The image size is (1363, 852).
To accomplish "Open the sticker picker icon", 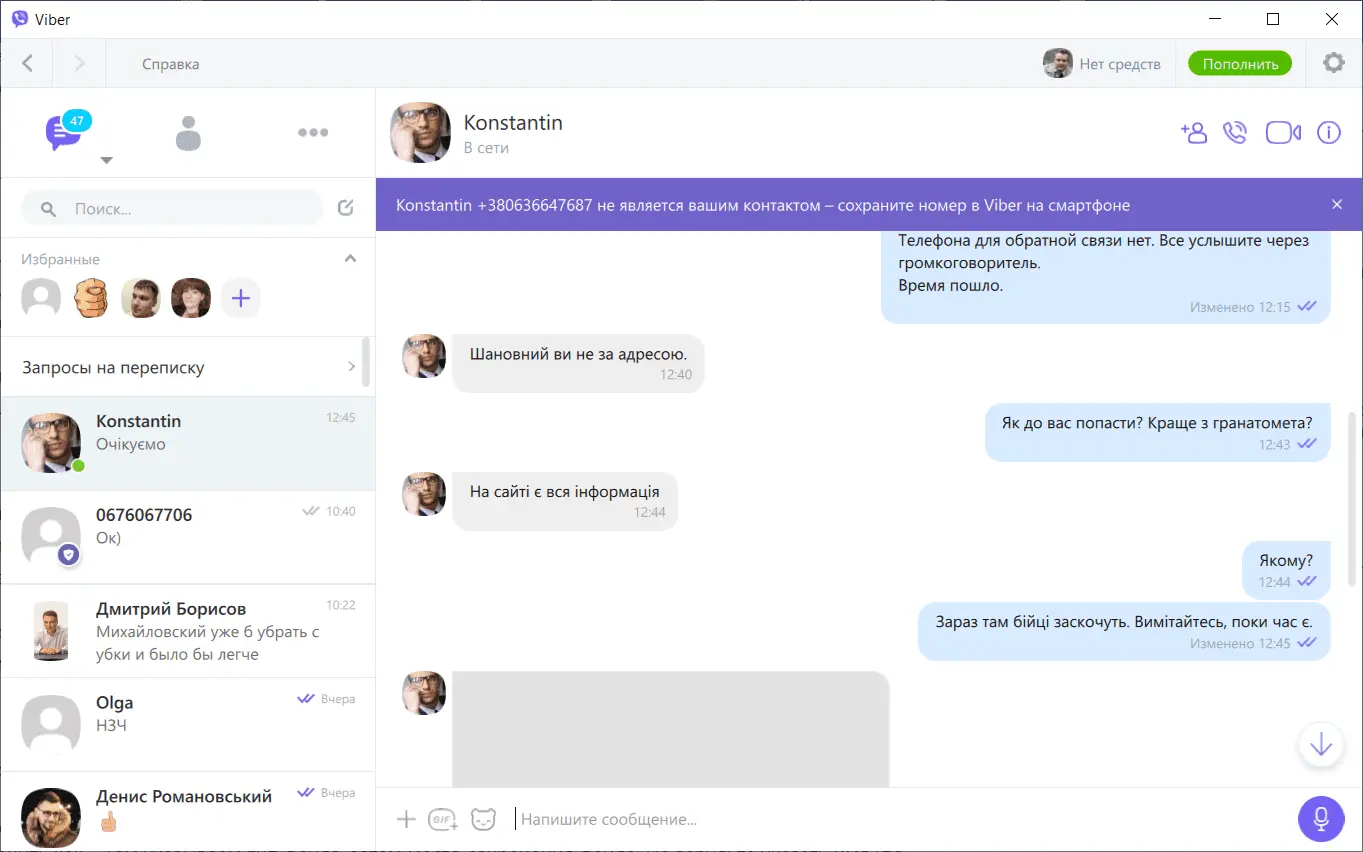I will tap(483, 819).
